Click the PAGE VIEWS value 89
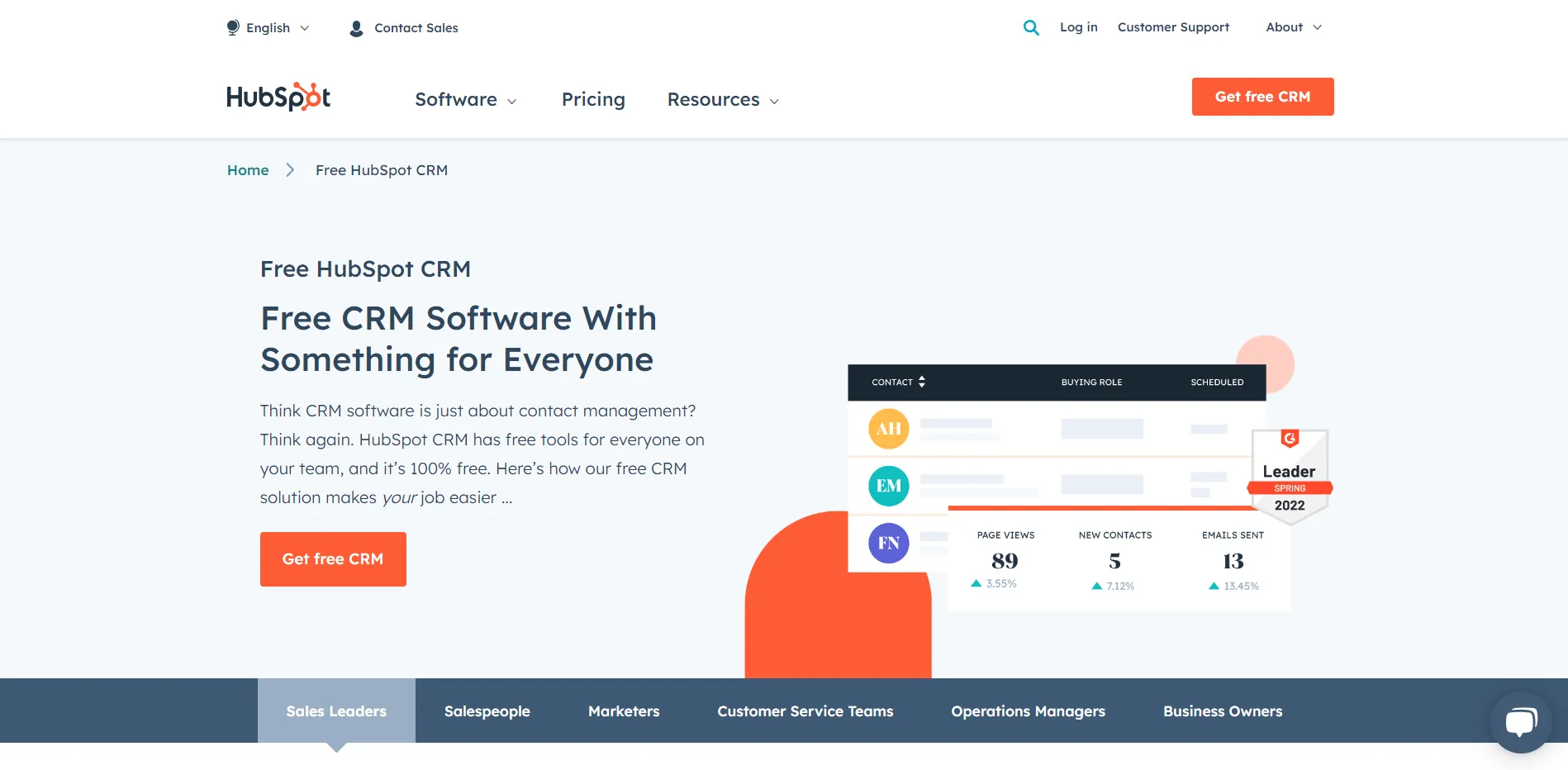1568x770 pixels. (1005, 561)
